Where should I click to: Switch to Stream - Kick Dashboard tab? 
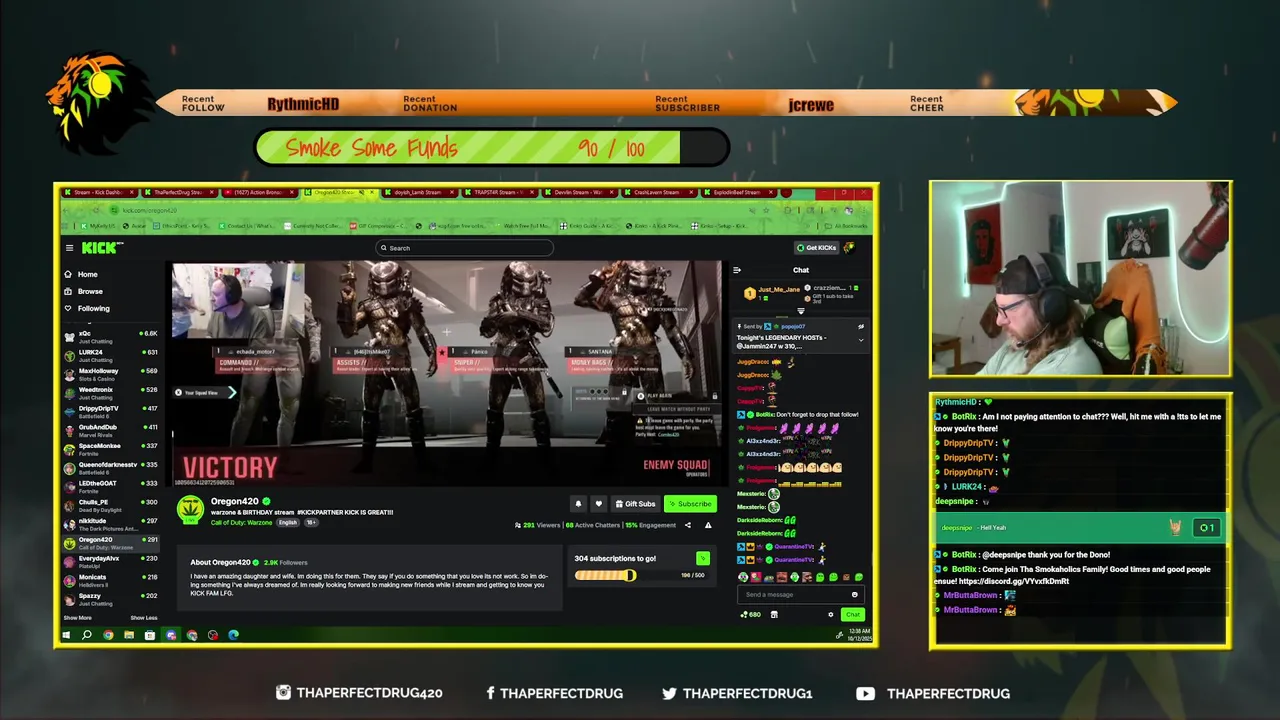99,192
